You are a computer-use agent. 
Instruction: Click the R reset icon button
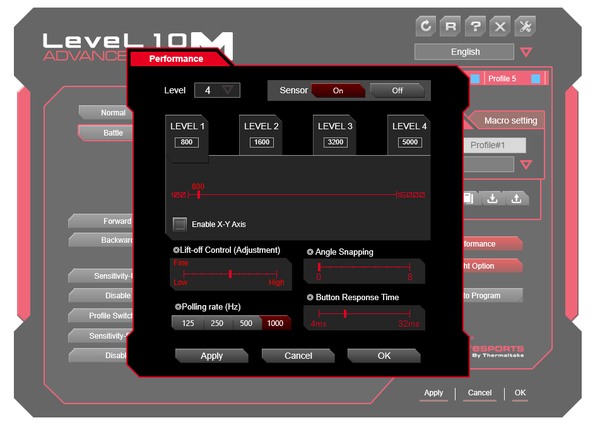(450, 26)
